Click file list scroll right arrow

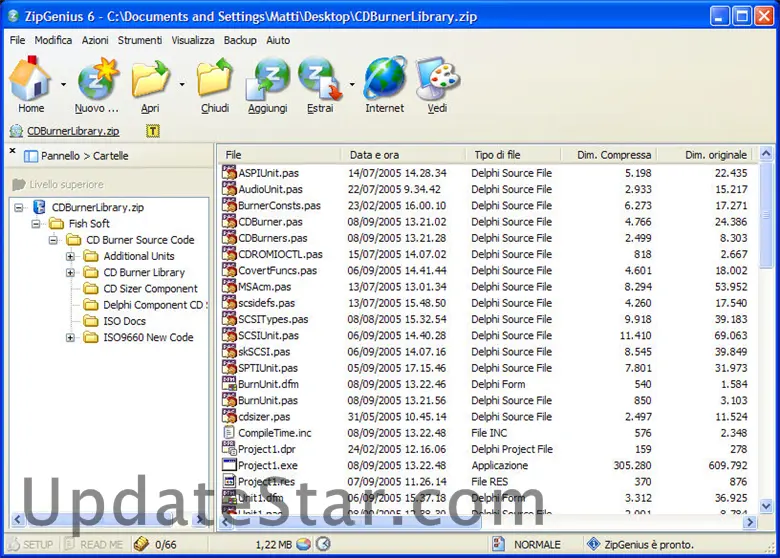click(750, 522)
